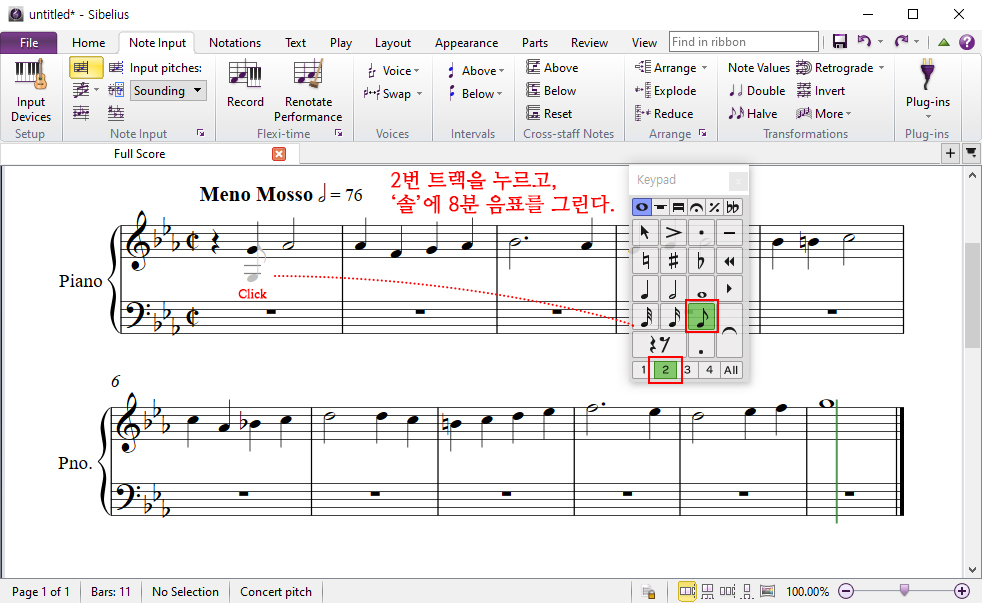This screenshot has height=603, width=982.
Task: Open the File tab
Action: [29, 43]
